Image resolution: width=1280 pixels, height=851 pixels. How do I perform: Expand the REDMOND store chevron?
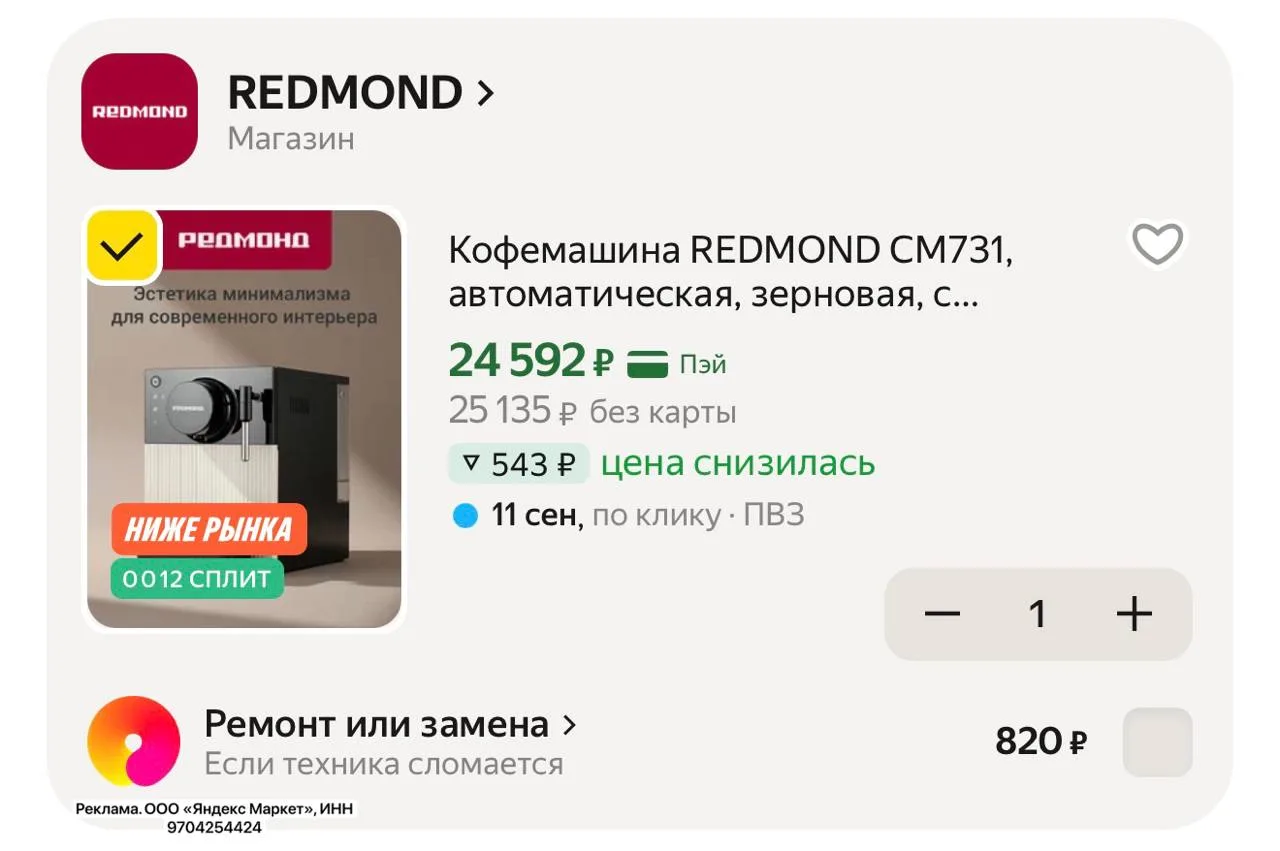point(486,94)
